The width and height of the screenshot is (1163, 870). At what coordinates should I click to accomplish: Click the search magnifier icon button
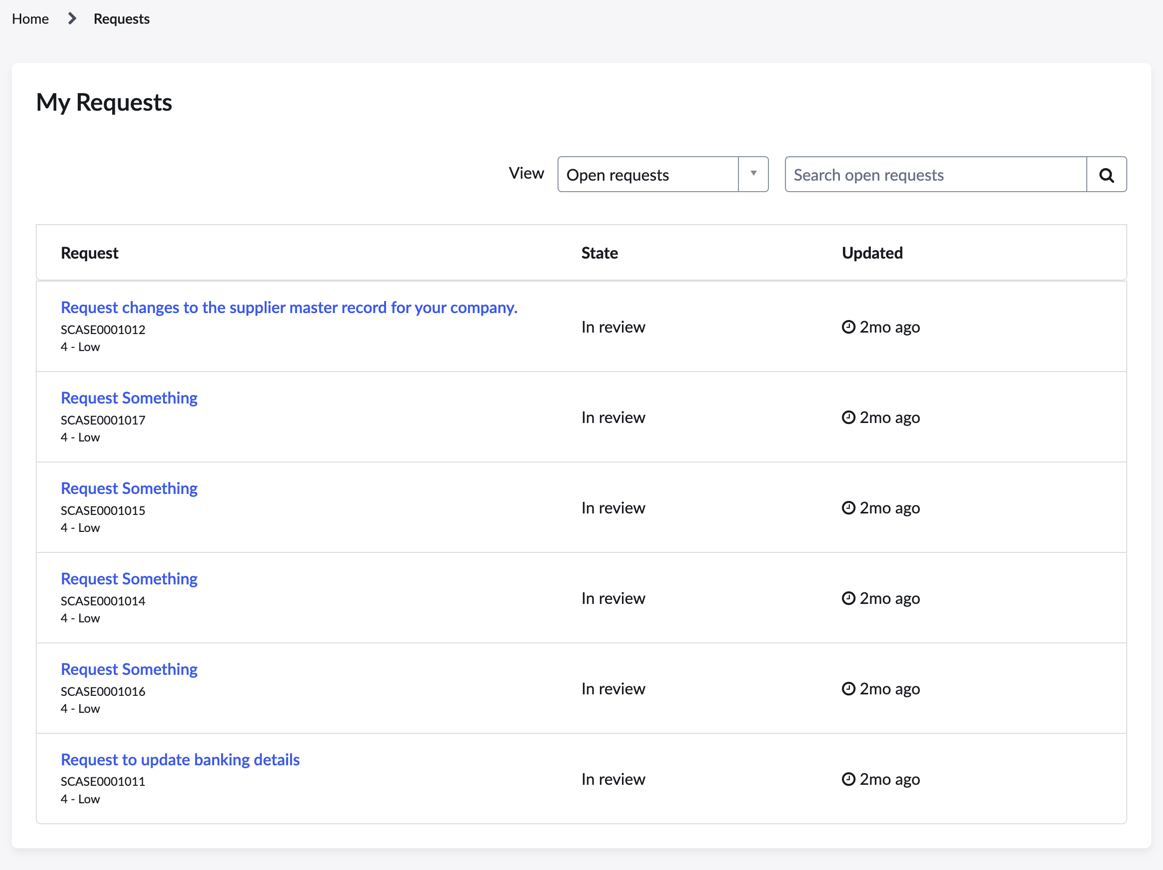point(1106,174)
